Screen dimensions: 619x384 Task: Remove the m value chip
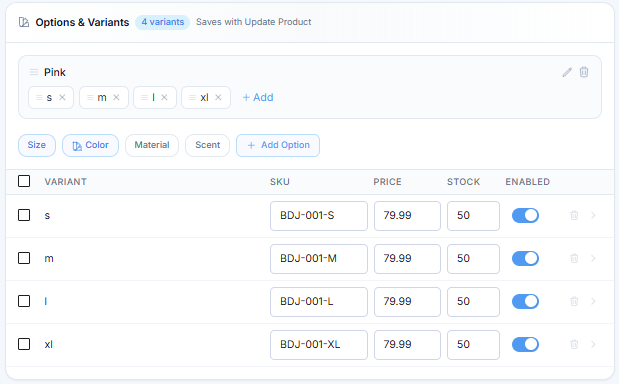(116, 97)
